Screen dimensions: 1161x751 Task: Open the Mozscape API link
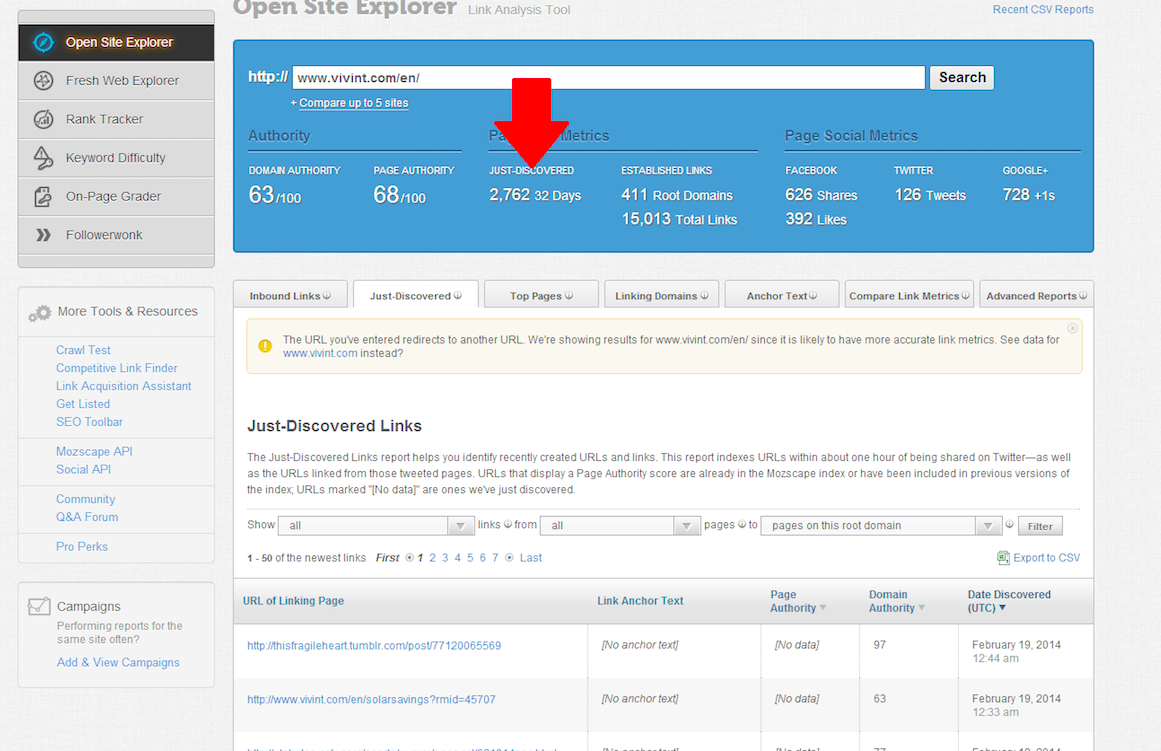(94, 451)
